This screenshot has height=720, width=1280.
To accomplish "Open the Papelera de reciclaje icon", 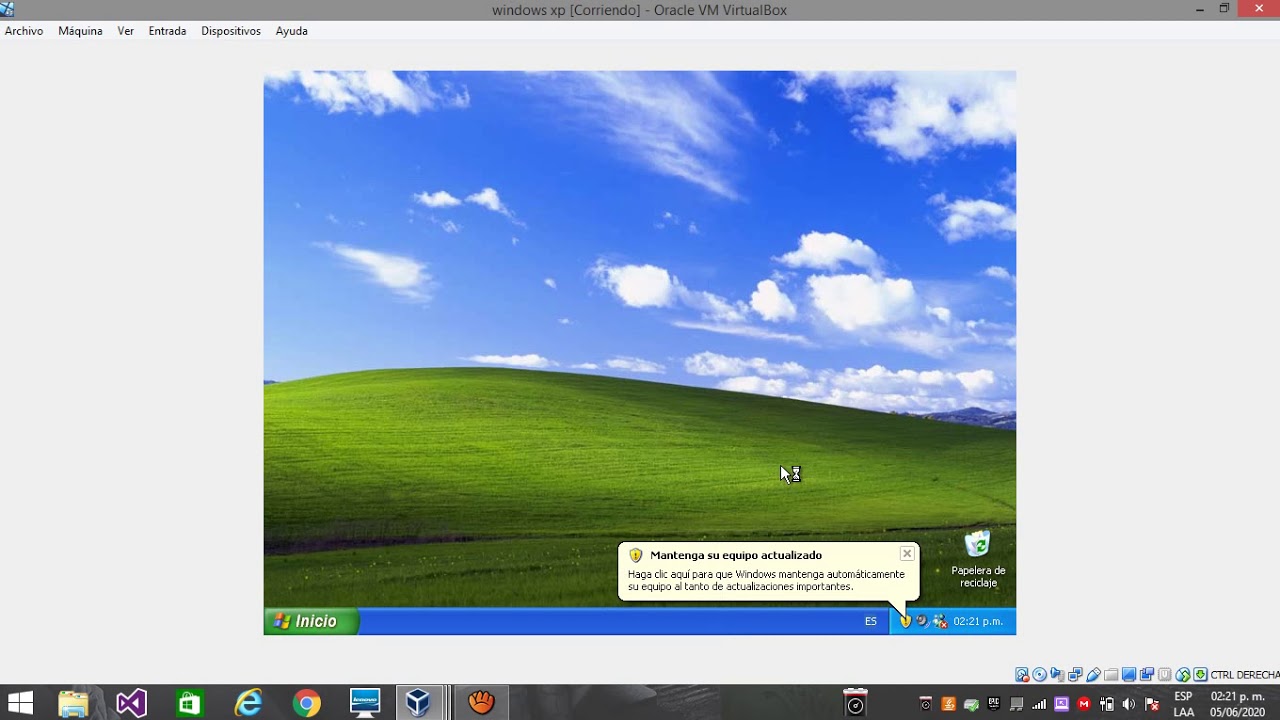I will pyautogui.click(x=978, y=560).
